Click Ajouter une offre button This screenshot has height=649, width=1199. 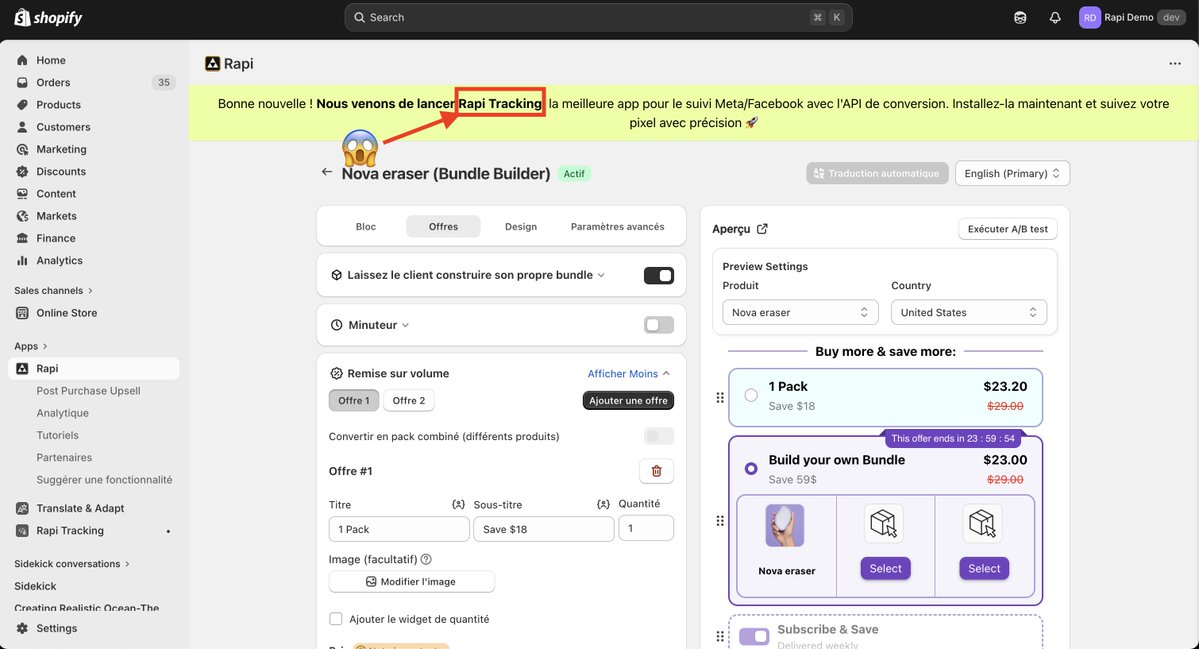coord(629,401)
